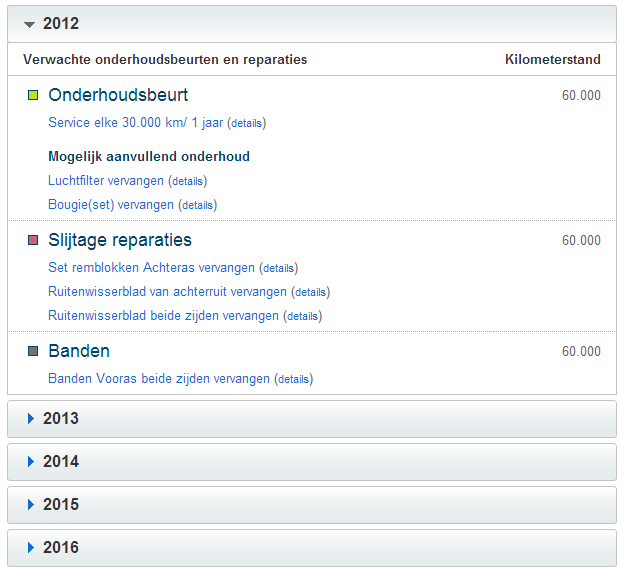This screenshot has width=625, height=576.
Task: Open Service elke 30.000 km link
Action: tap(135, 123)
